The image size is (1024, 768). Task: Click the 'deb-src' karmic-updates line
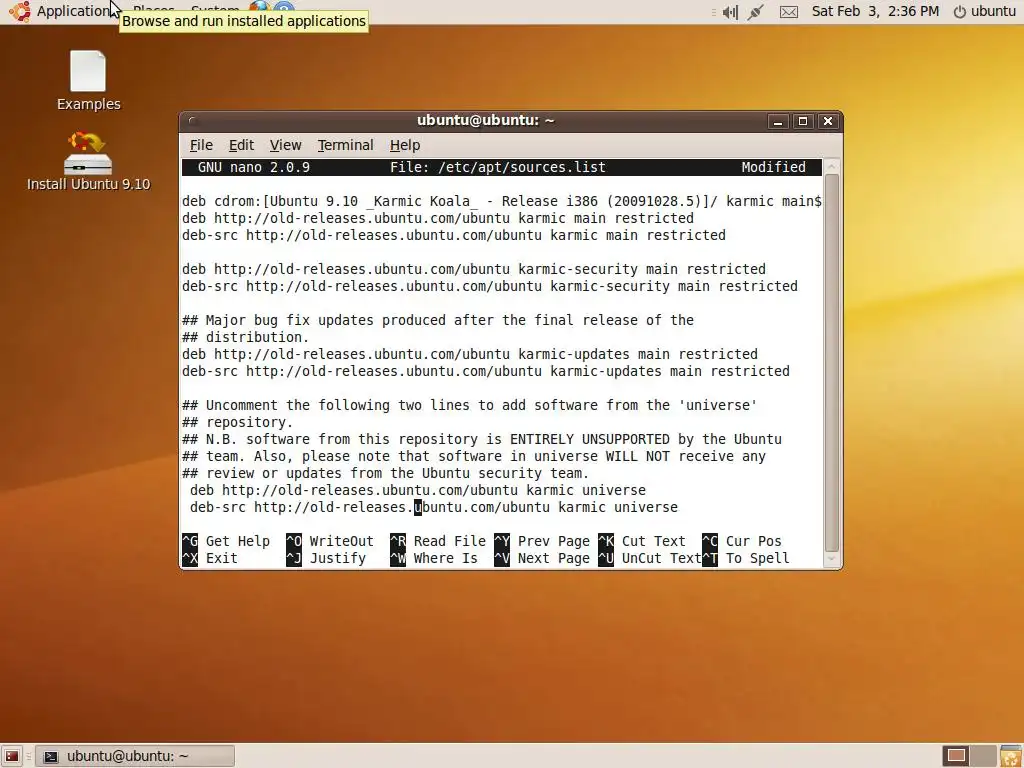click(x=486, y=371)
